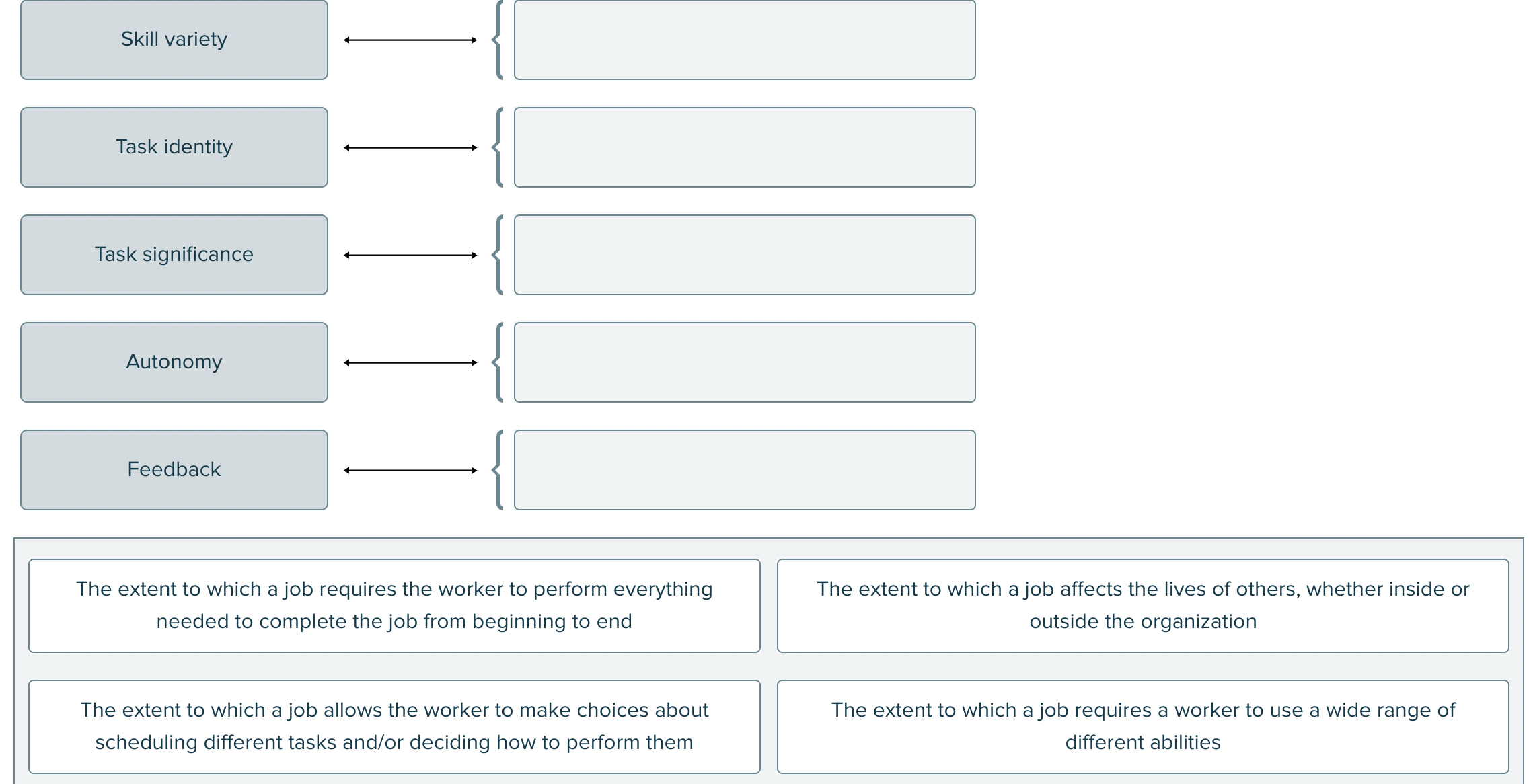Click the empty answer slot beside Feedback
This screenshot has width=1531, height=784.
(x=743, y=469)
